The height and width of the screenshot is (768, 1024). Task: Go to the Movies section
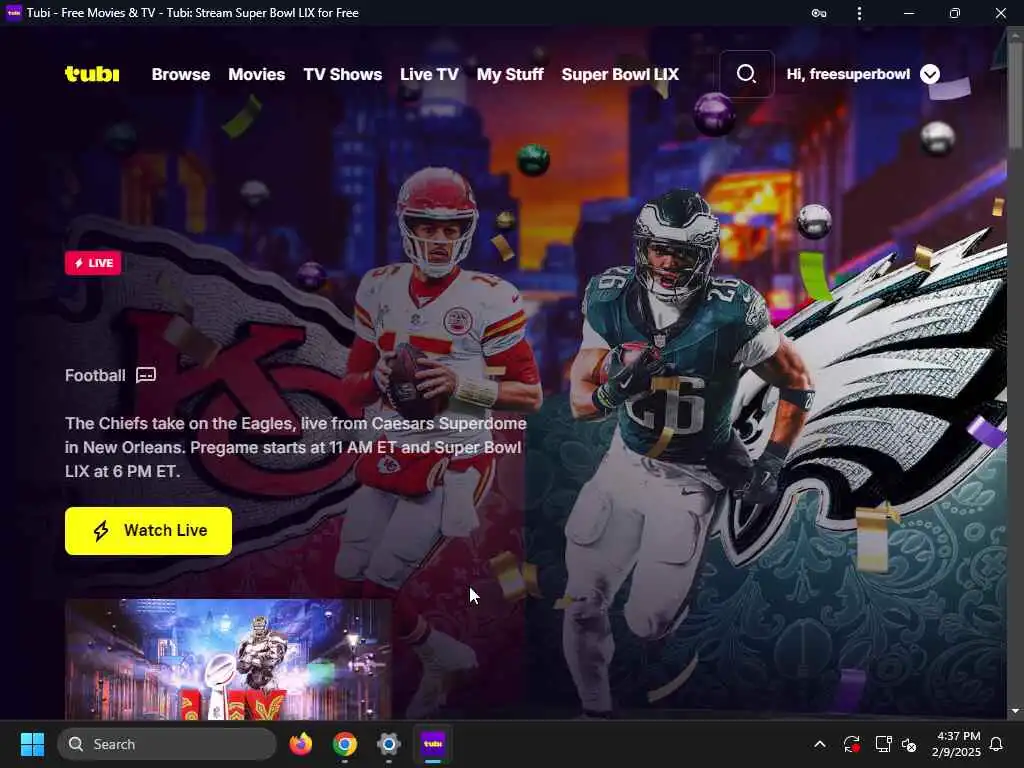(x=257, y=74)
